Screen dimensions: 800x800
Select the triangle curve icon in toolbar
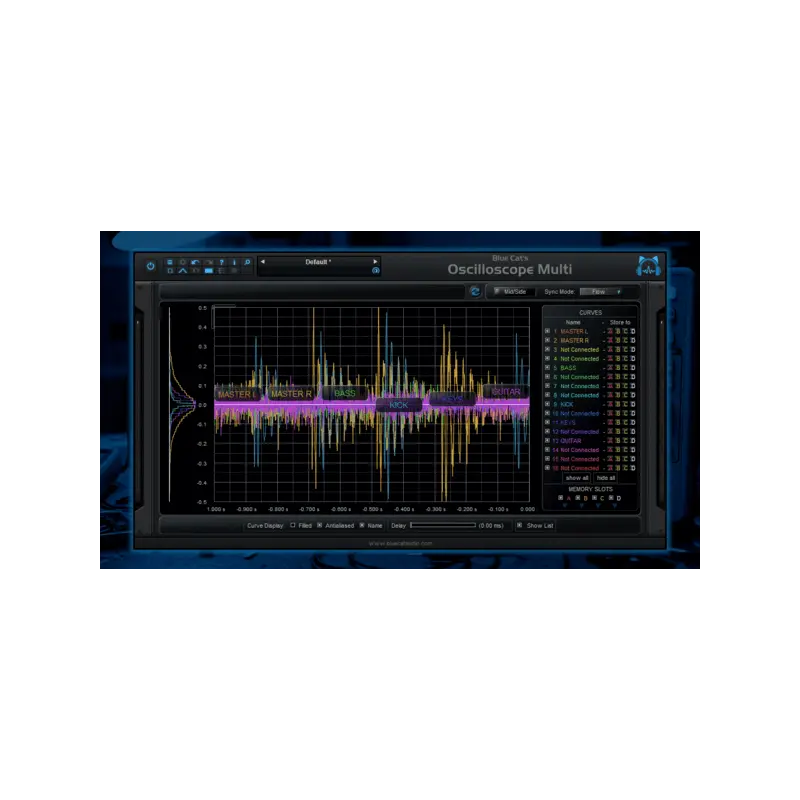point(183,271)
